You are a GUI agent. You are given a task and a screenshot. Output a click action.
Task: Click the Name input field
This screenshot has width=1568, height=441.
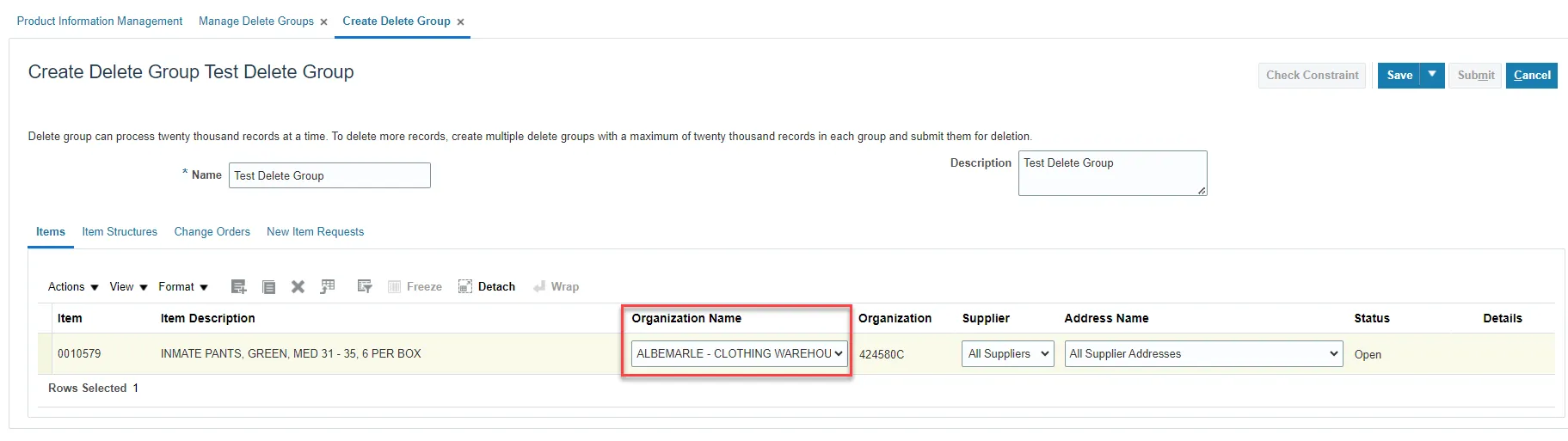329,175
